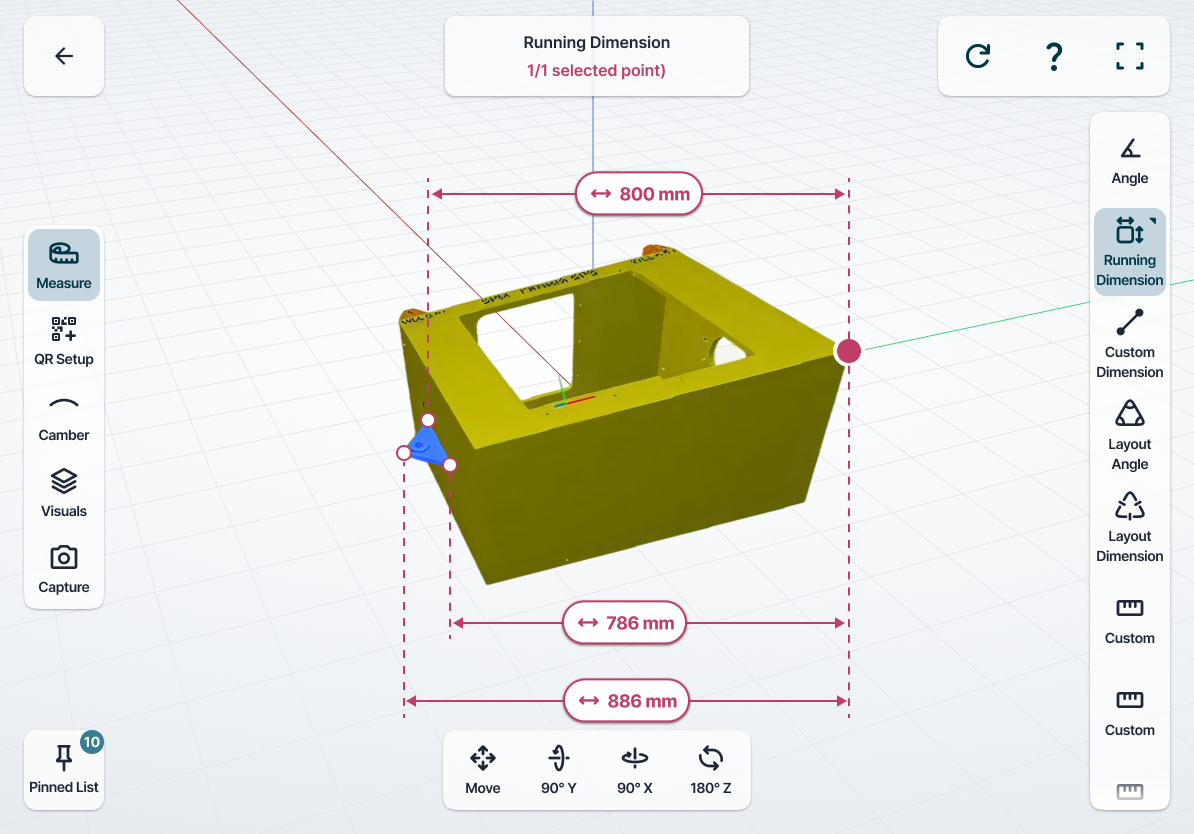Select the Measure tool

(x=64, y=264)
